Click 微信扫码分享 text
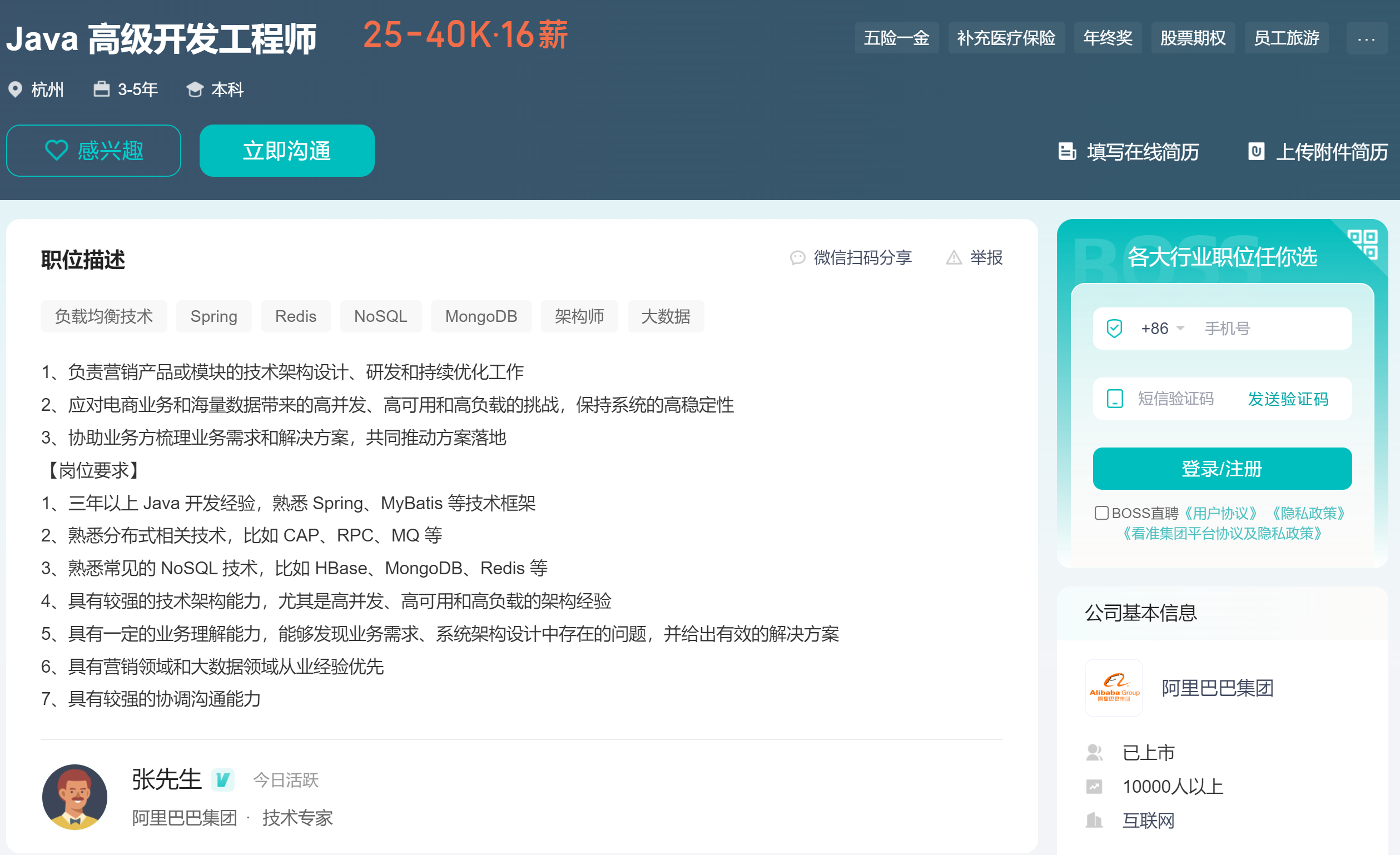The height and width of the screenshot is (855, 1400). (862, 258)
